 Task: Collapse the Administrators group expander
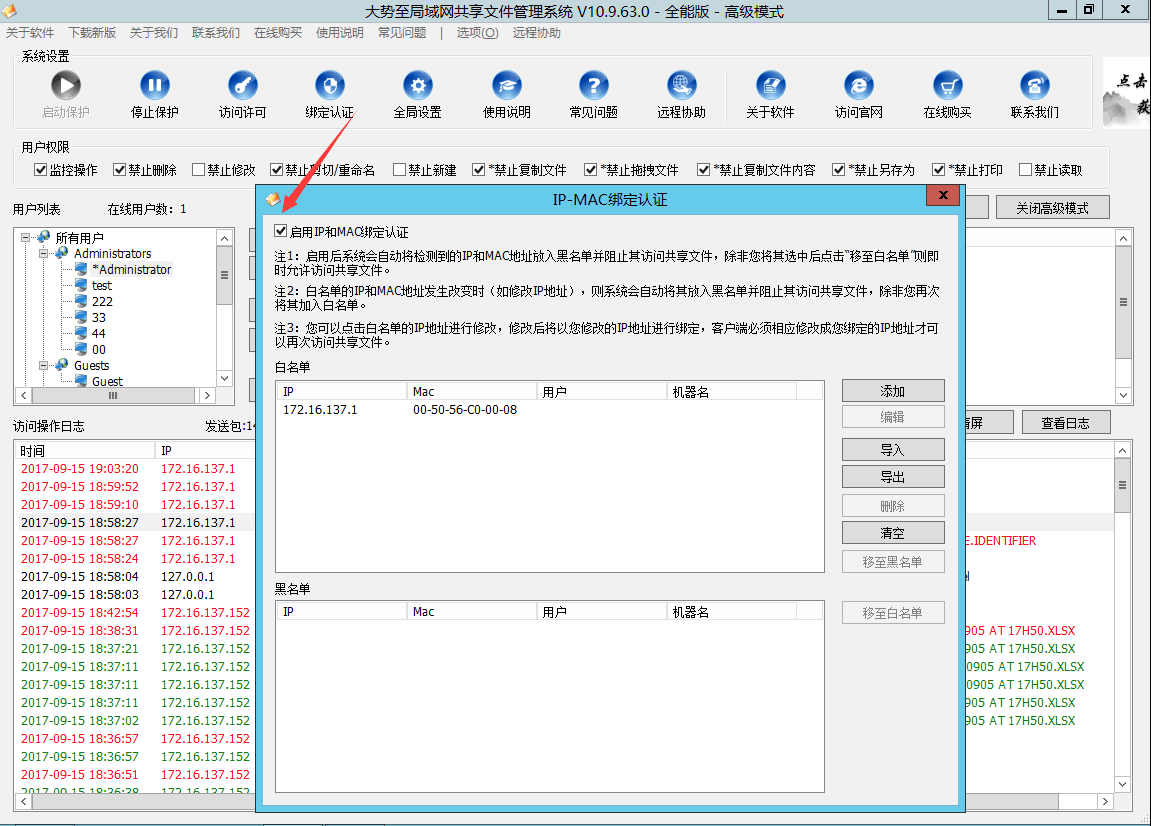pyautogui.click(x=45, y=254)
